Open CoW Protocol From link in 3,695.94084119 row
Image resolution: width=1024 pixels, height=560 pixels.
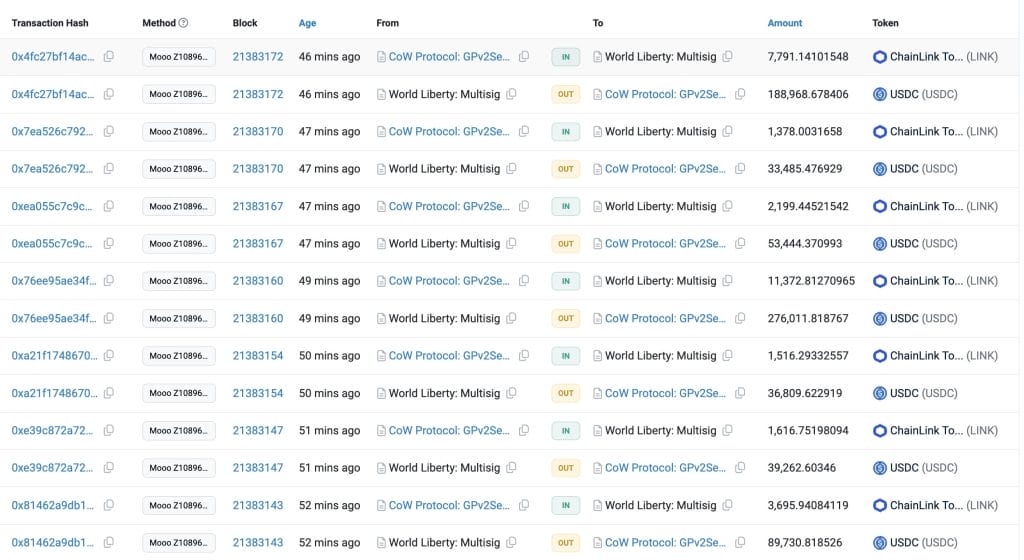(x=449, y=505)
